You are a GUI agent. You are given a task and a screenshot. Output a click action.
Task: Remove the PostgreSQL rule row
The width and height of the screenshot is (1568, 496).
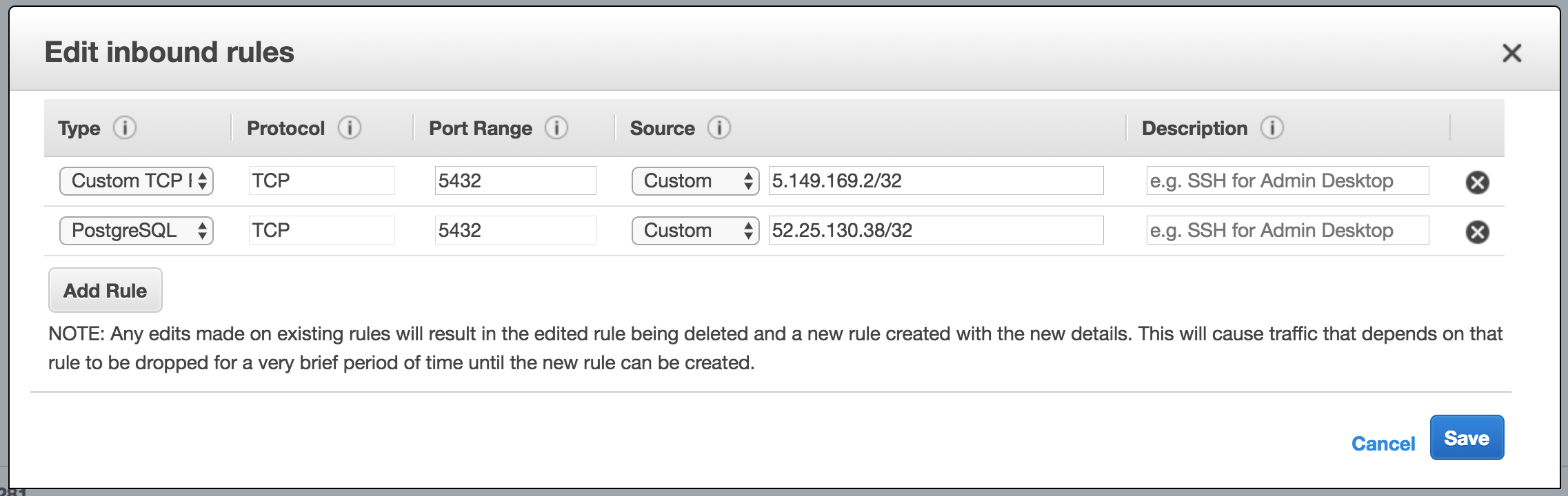tap(1477, 232)
